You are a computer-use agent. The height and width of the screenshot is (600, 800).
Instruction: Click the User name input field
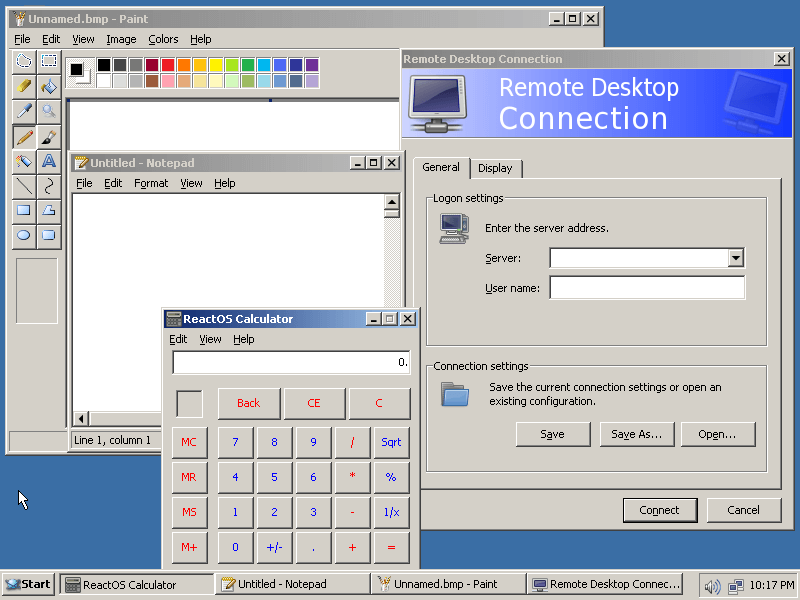click(x=647, y=288)
